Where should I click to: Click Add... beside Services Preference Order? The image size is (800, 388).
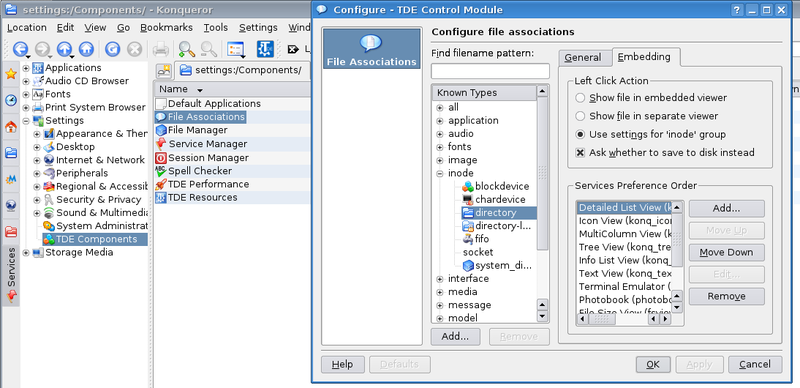(x=727, y=208)
